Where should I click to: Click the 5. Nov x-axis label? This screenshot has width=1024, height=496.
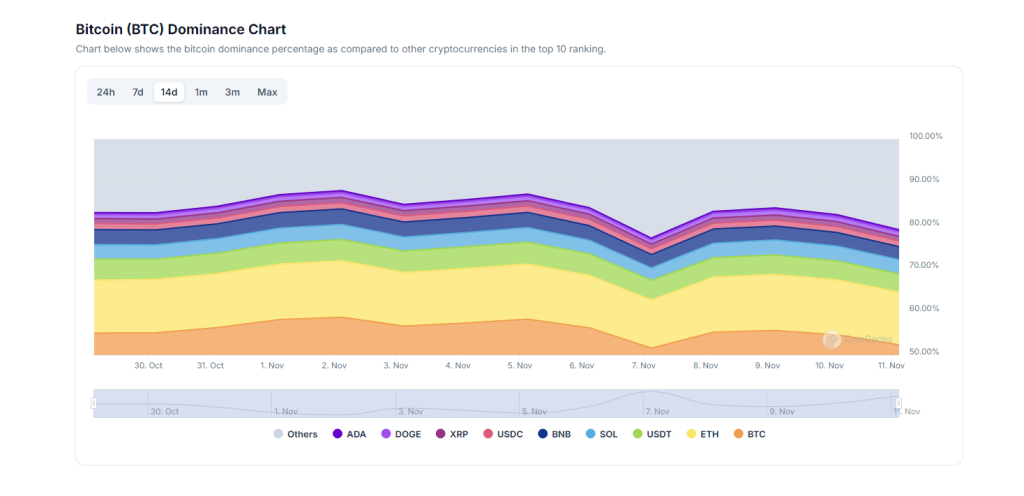pos(520,365)
